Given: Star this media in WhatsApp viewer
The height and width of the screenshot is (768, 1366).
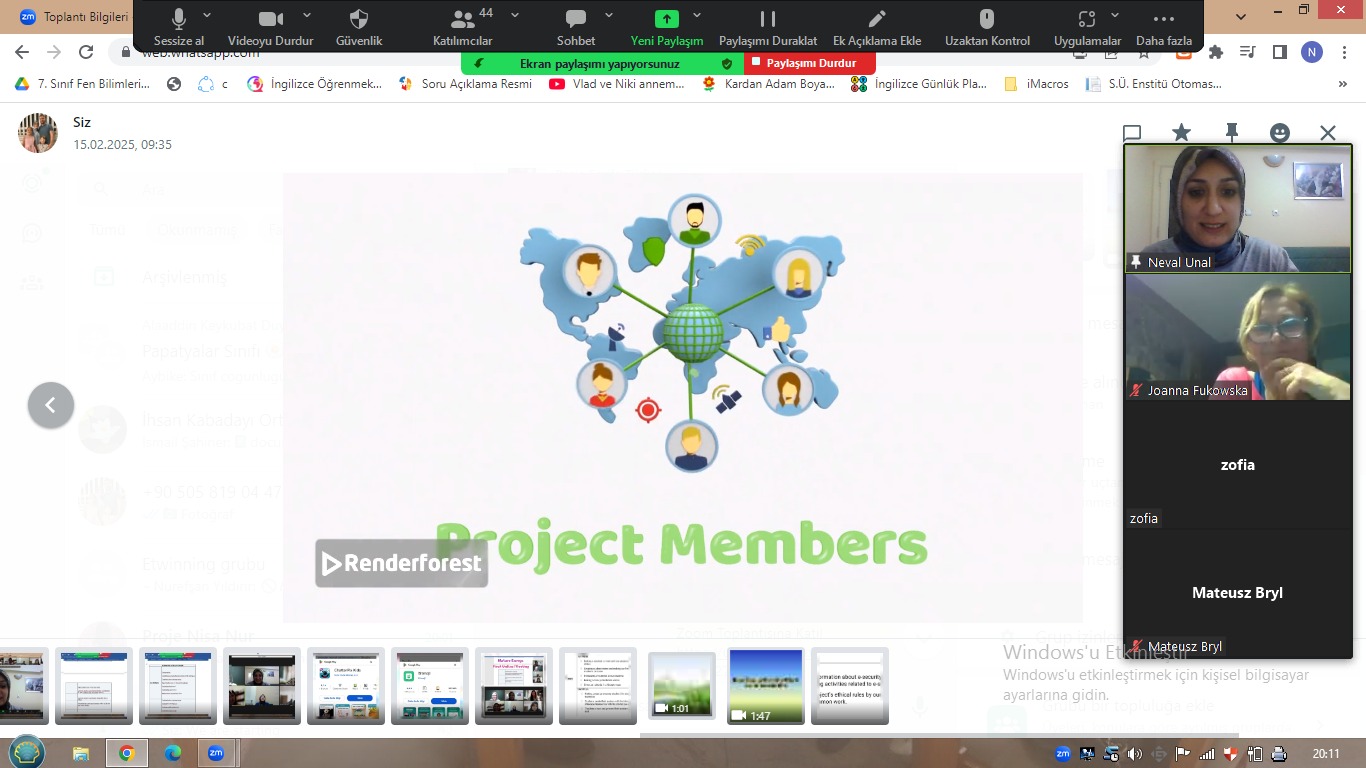Looking at the screenshot, I should pos(1181,133).
